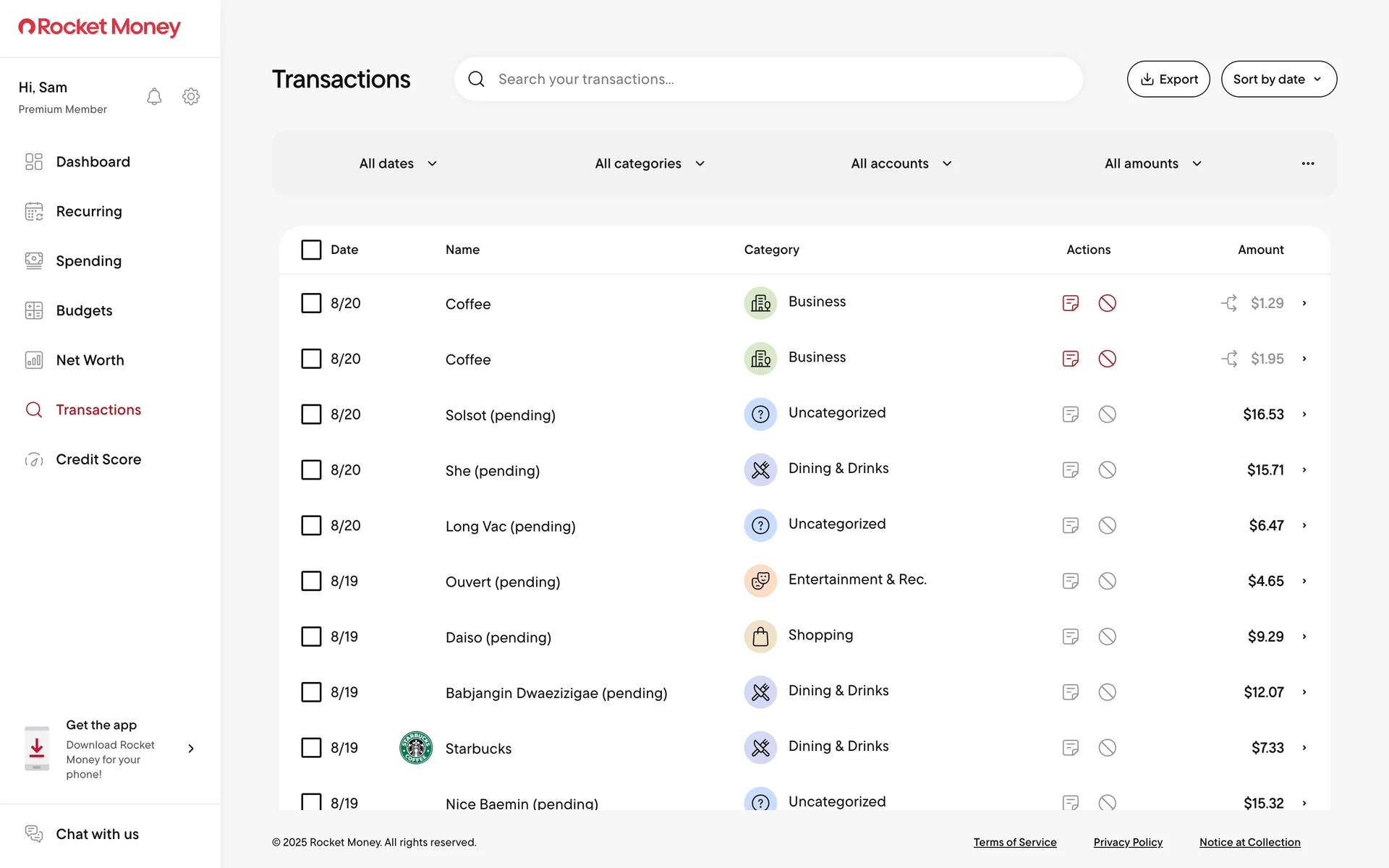Click the note icon on first Coffee row
Viewport: 1389px width, 868px height.
point(1071,303)
